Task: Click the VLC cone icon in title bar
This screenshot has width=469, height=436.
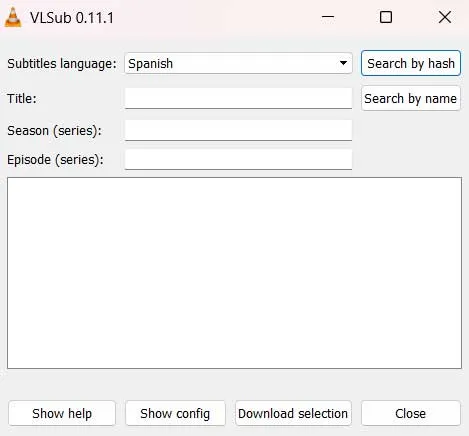Action: (13, 17)
